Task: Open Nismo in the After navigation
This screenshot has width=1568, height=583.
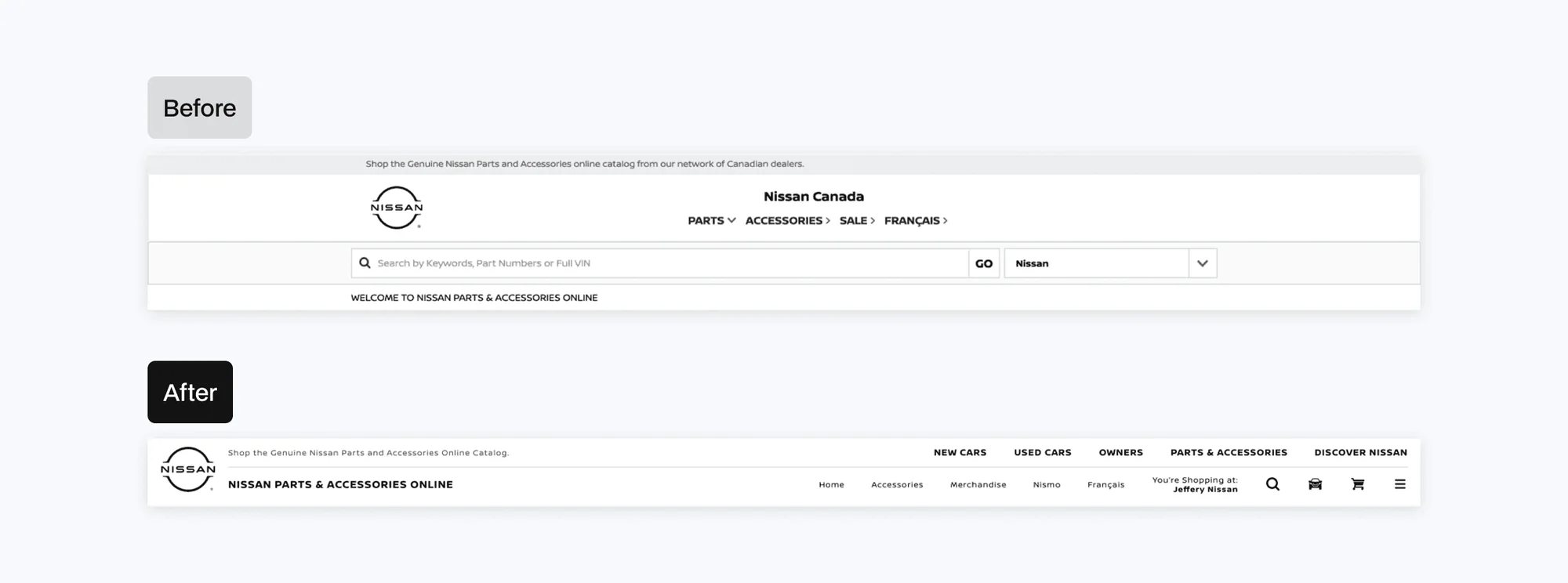Action: 1047,485
